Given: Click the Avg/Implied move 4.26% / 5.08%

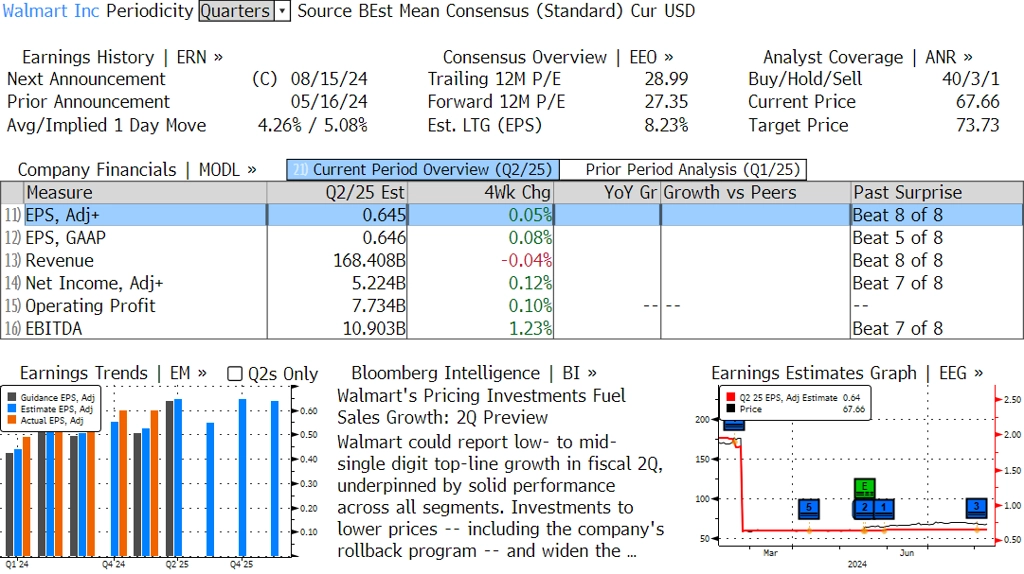Looking at the screenshot, I should click(x=313, y=125).
